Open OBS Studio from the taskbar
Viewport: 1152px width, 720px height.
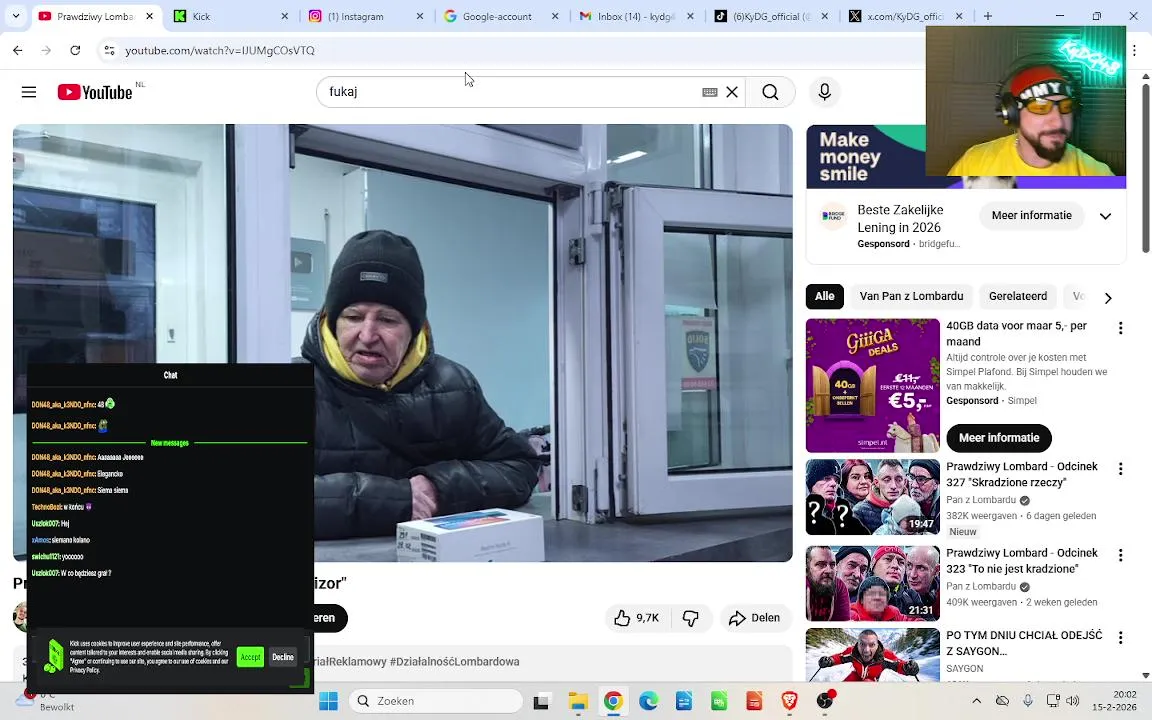[825, 701]
